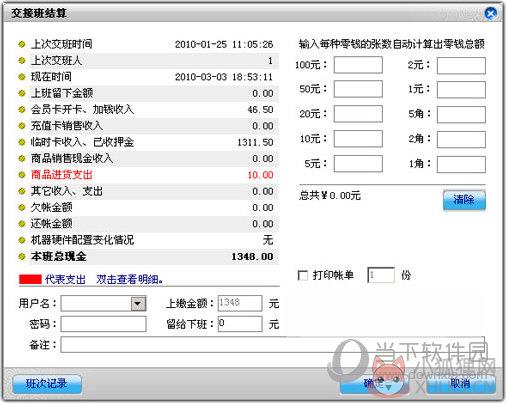
Task: Click the 50元 count field
Action: (358, 89)
